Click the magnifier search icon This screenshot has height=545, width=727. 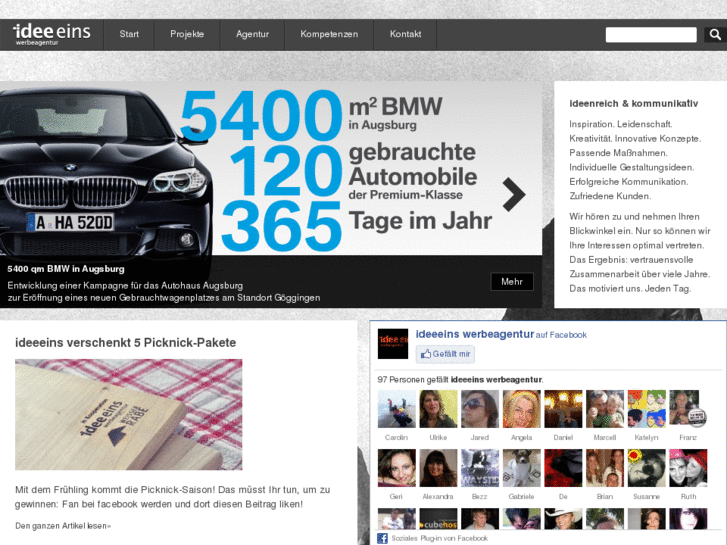pyautogui.click(x=715, y=35)
